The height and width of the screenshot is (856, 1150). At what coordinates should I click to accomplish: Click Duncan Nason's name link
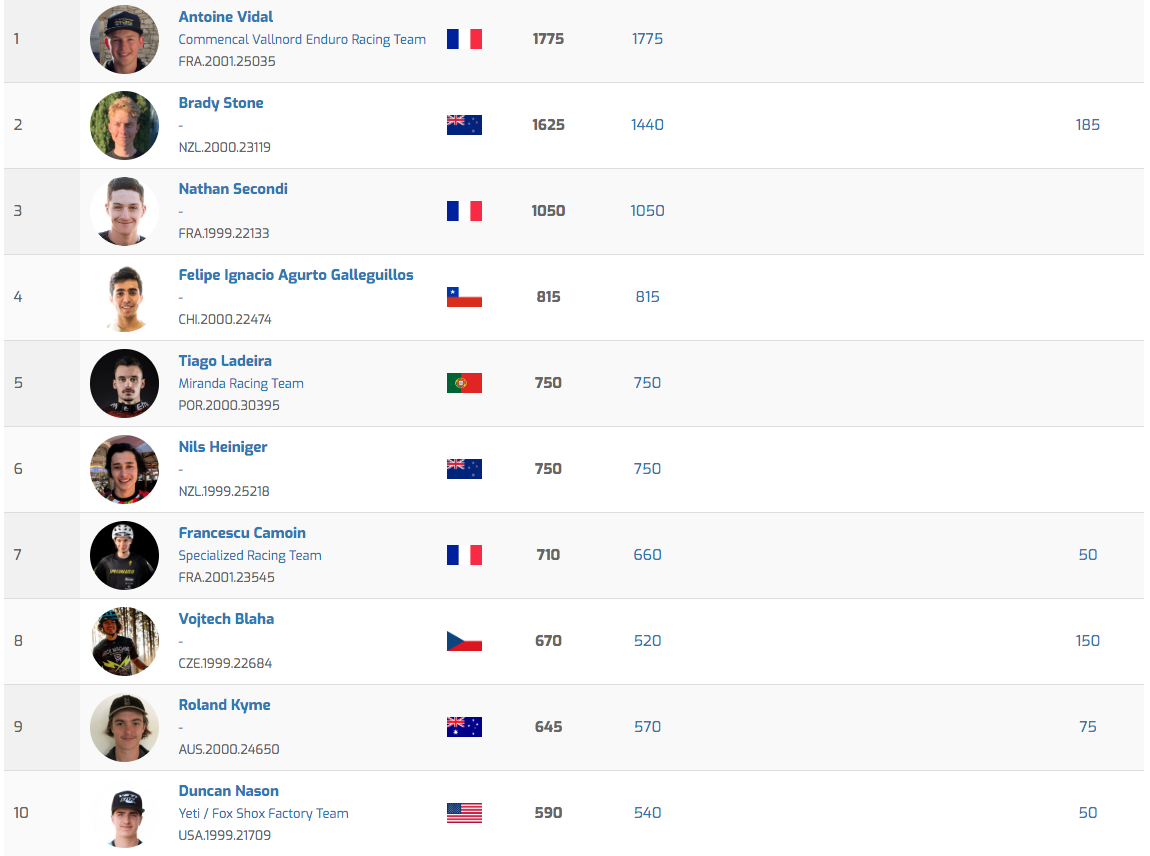[x=228, y=791]
